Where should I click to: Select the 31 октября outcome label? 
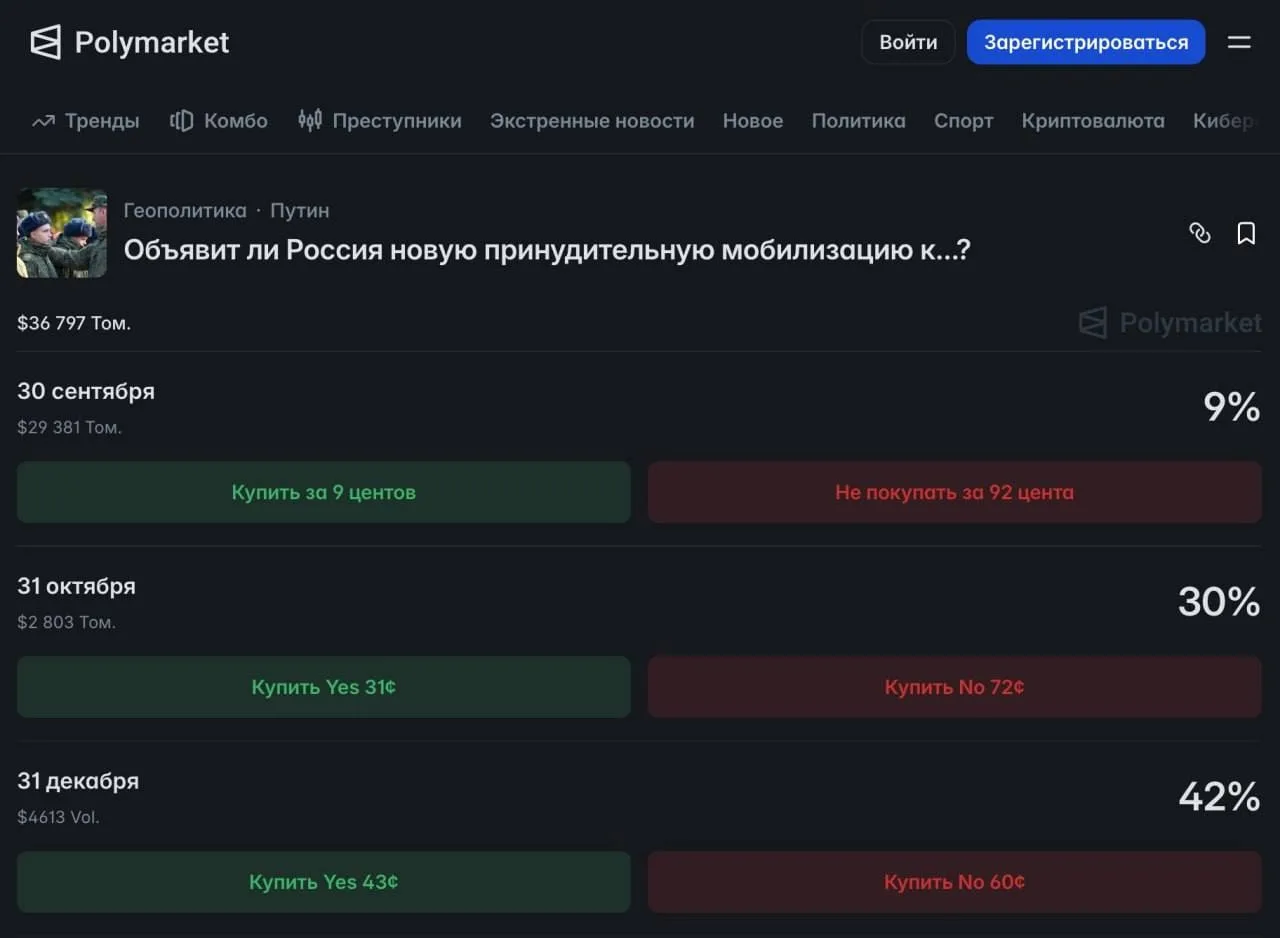click(76, 586)
